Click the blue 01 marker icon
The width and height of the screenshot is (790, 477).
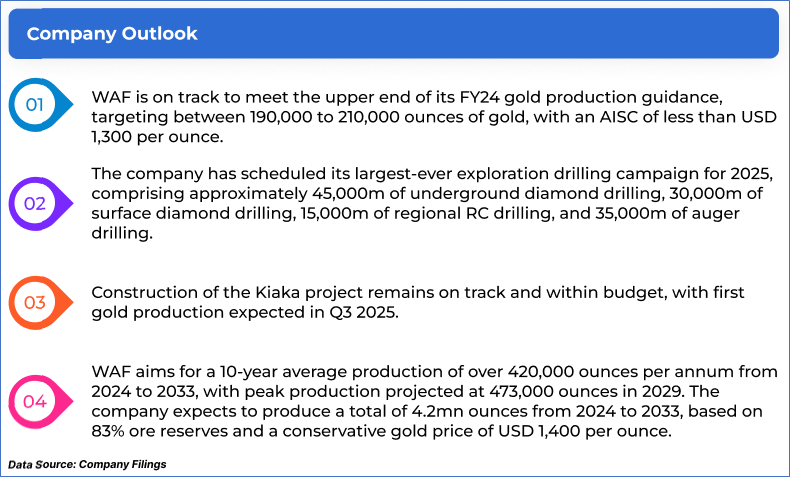coord(37,103)
